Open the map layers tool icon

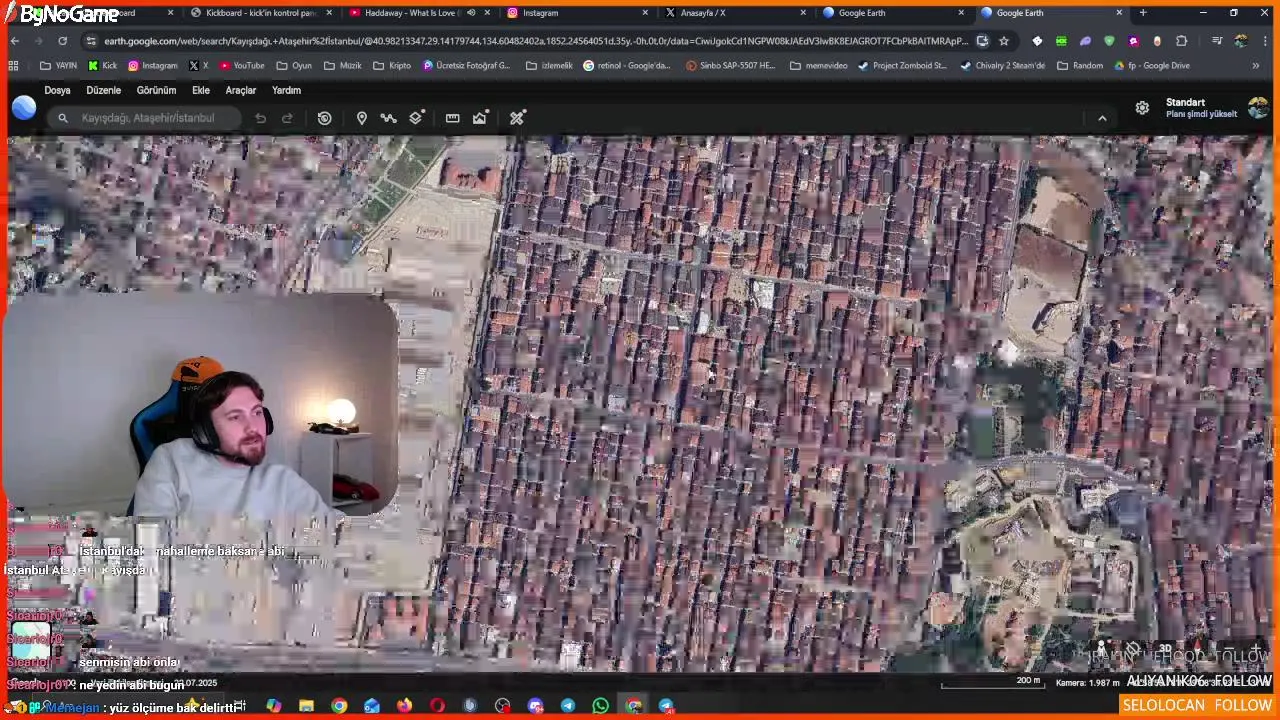pos(417,118)
